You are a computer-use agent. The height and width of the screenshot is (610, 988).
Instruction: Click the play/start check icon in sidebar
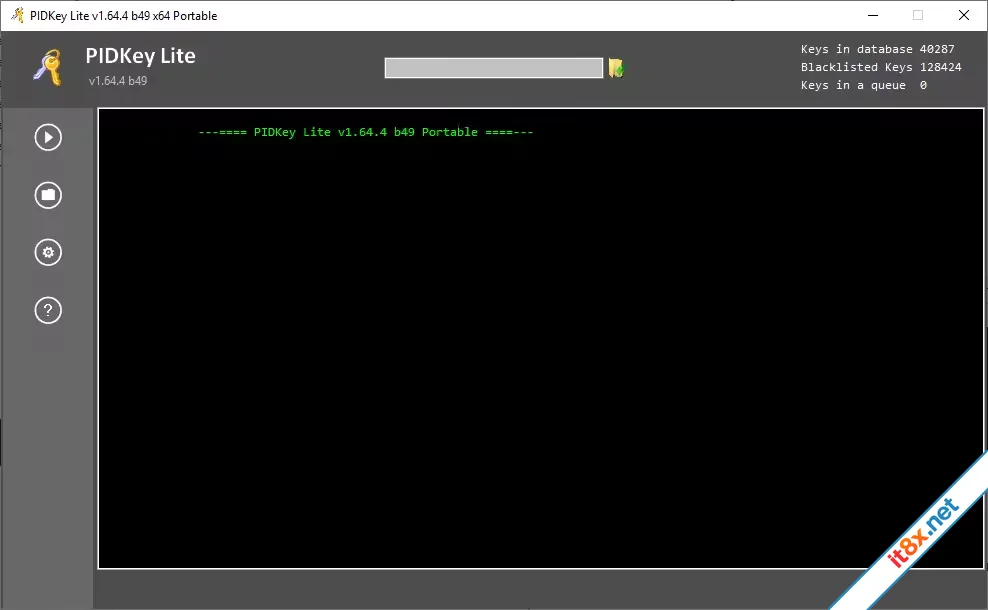click(48, 137)
